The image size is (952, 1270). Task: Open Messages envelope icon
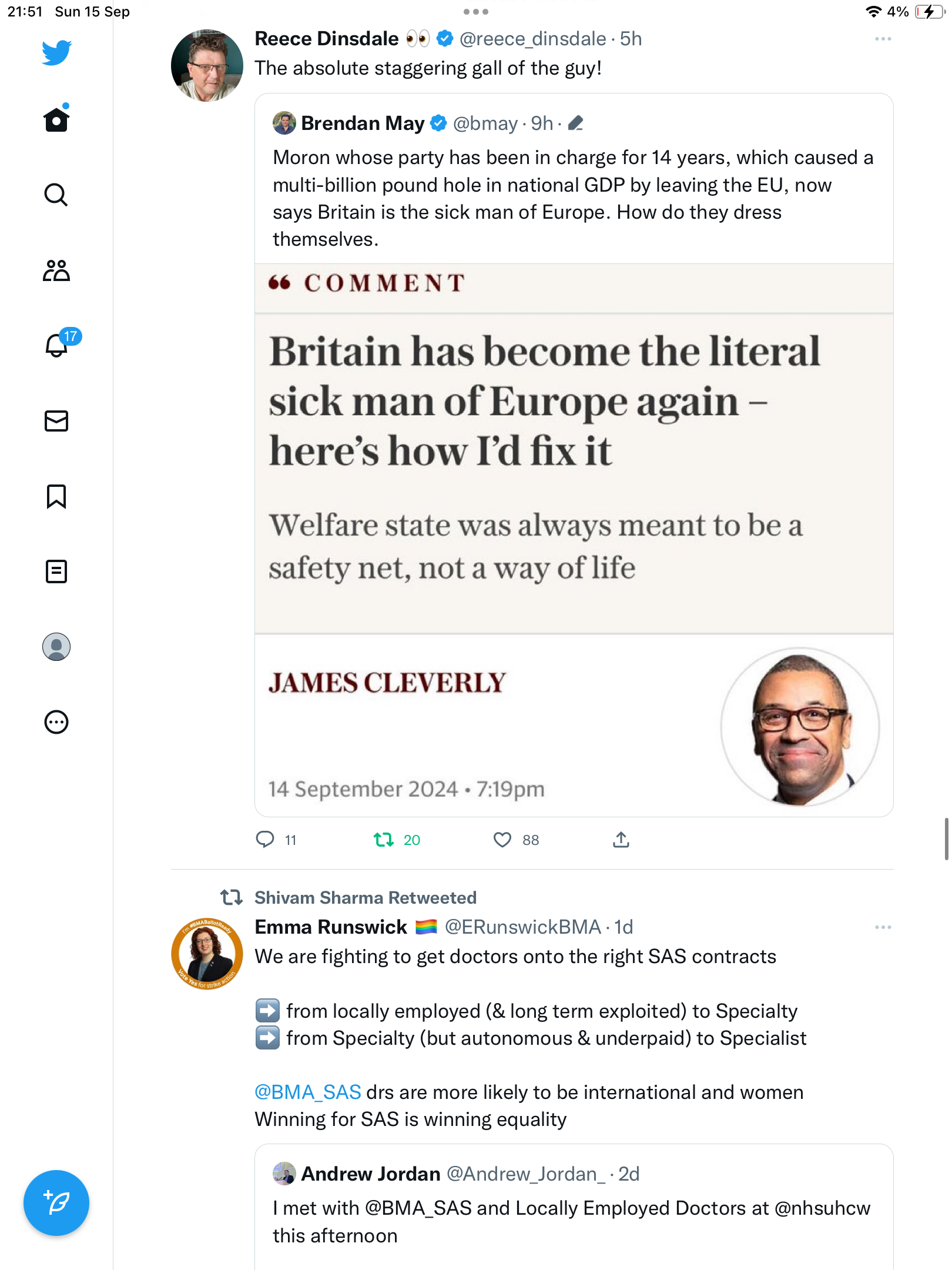click(x=56, y=421)
